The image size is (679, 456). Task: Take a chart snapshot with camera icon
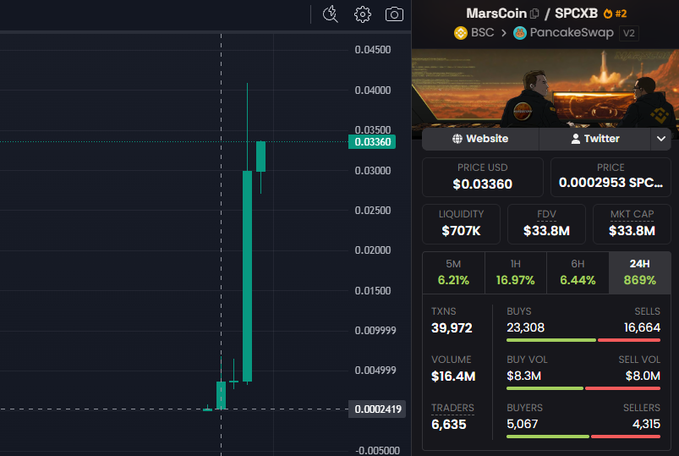[x=394, y=14]
